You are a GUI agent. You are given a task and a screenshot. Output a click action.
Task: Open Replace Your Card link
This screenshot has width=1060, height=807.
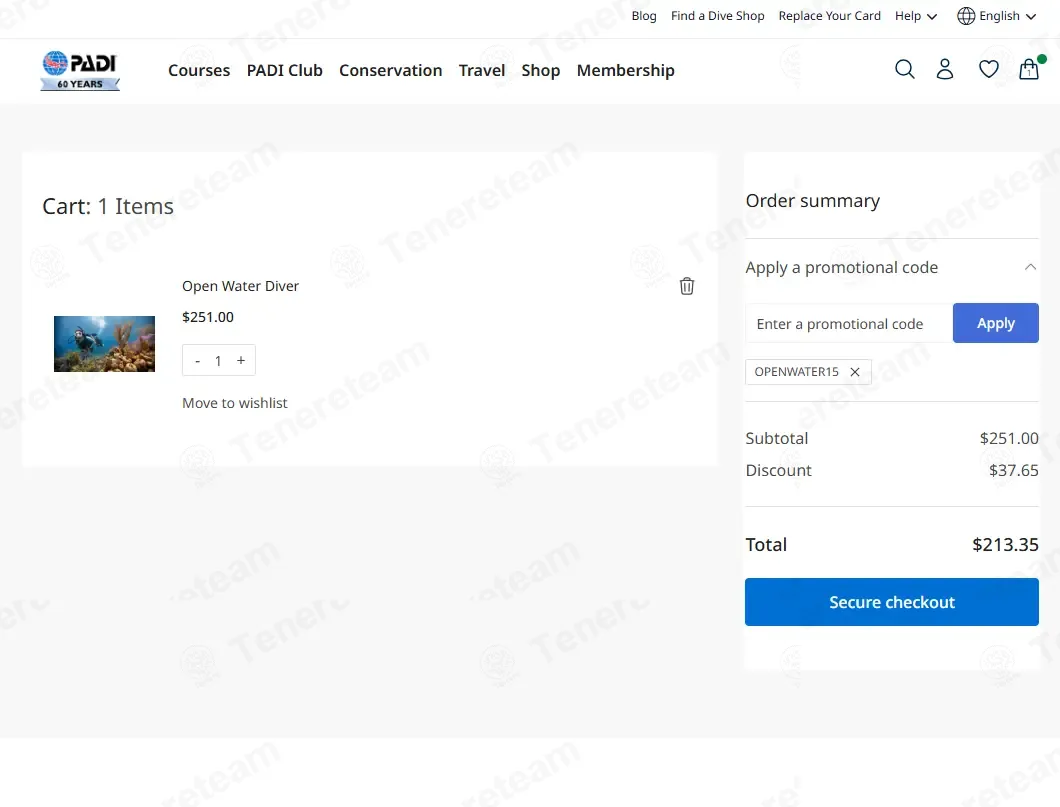pos(829,16)
